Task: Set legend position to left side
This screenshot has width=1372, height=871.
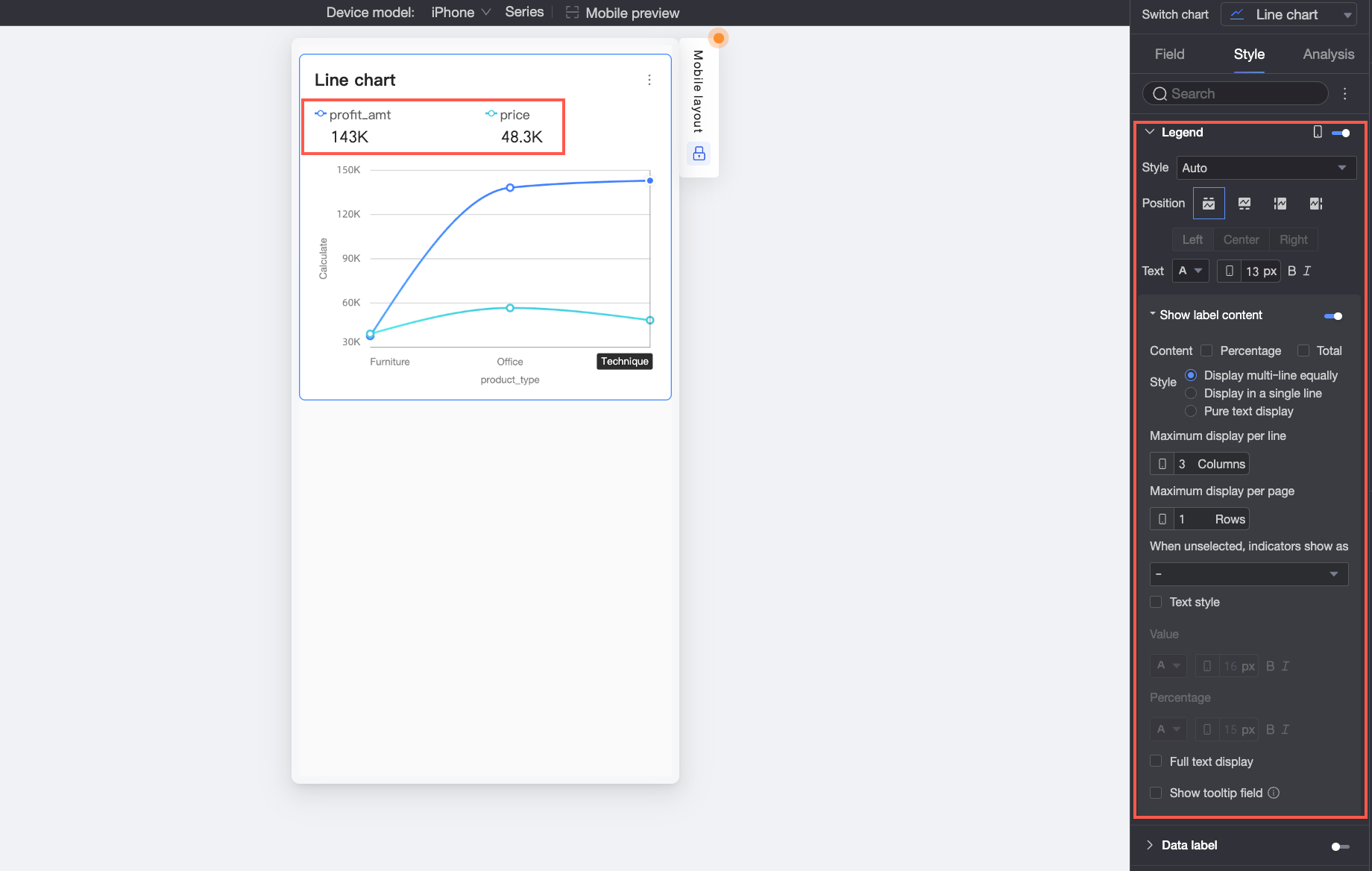Action: pos(1280,204)
